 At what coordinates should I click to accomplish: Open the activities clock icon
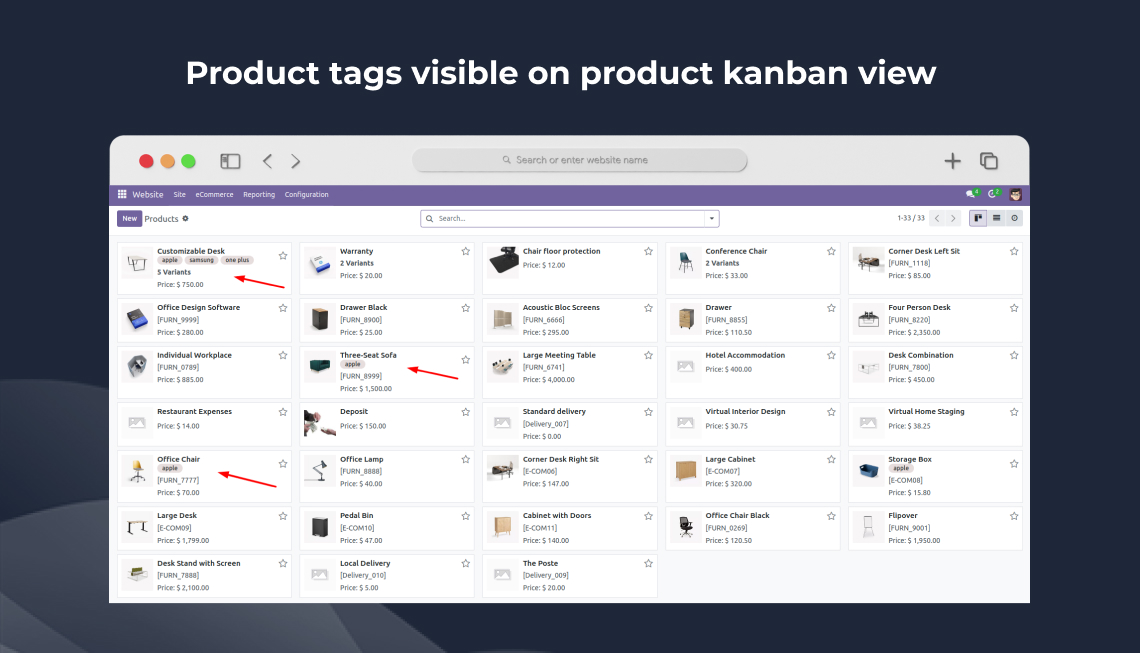[x=993, y=194]
